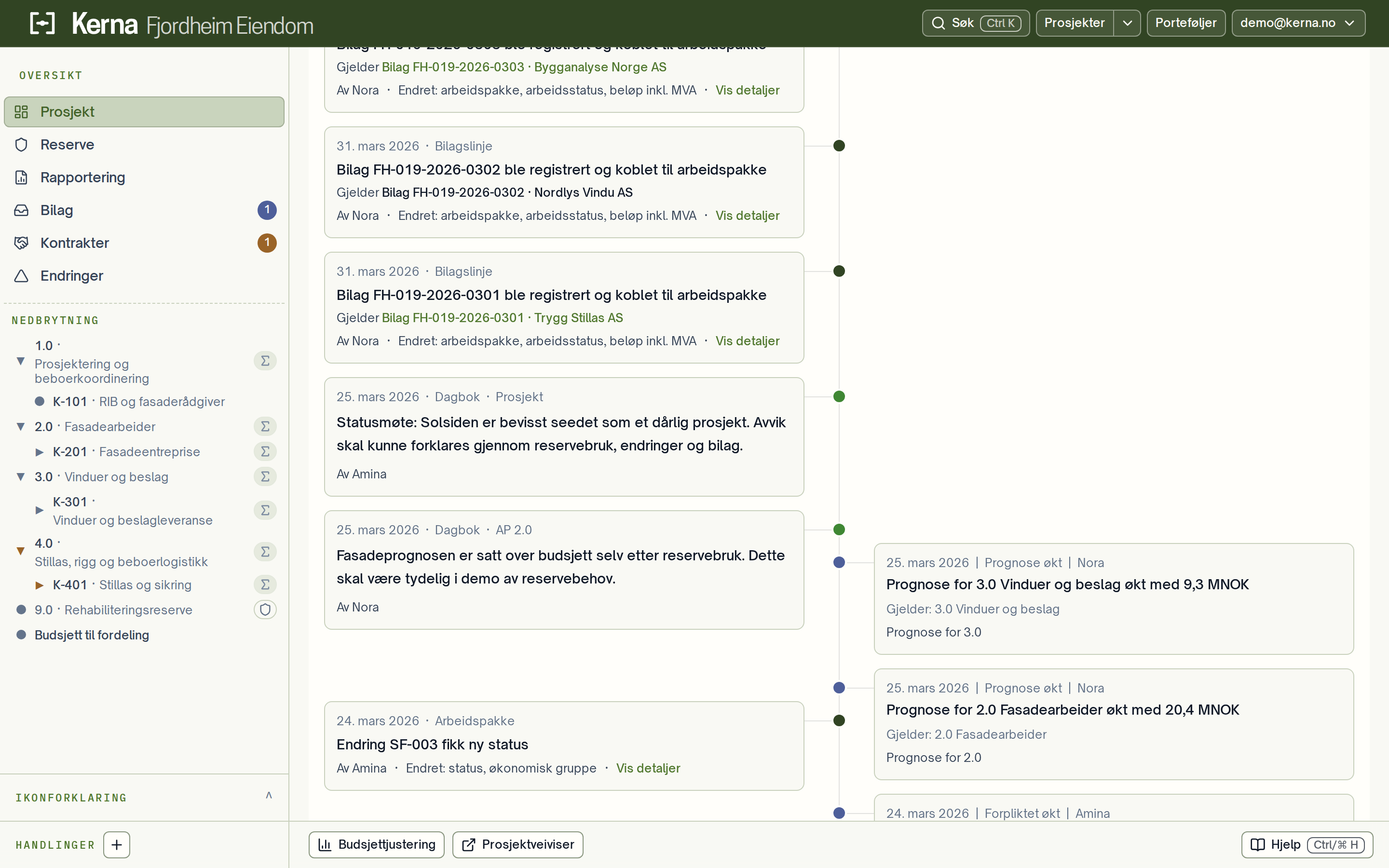Viewport: 1389px width, 868px height.
Task: Open Hjelp in the bottom bar
Action: (x=1307, y=844)
